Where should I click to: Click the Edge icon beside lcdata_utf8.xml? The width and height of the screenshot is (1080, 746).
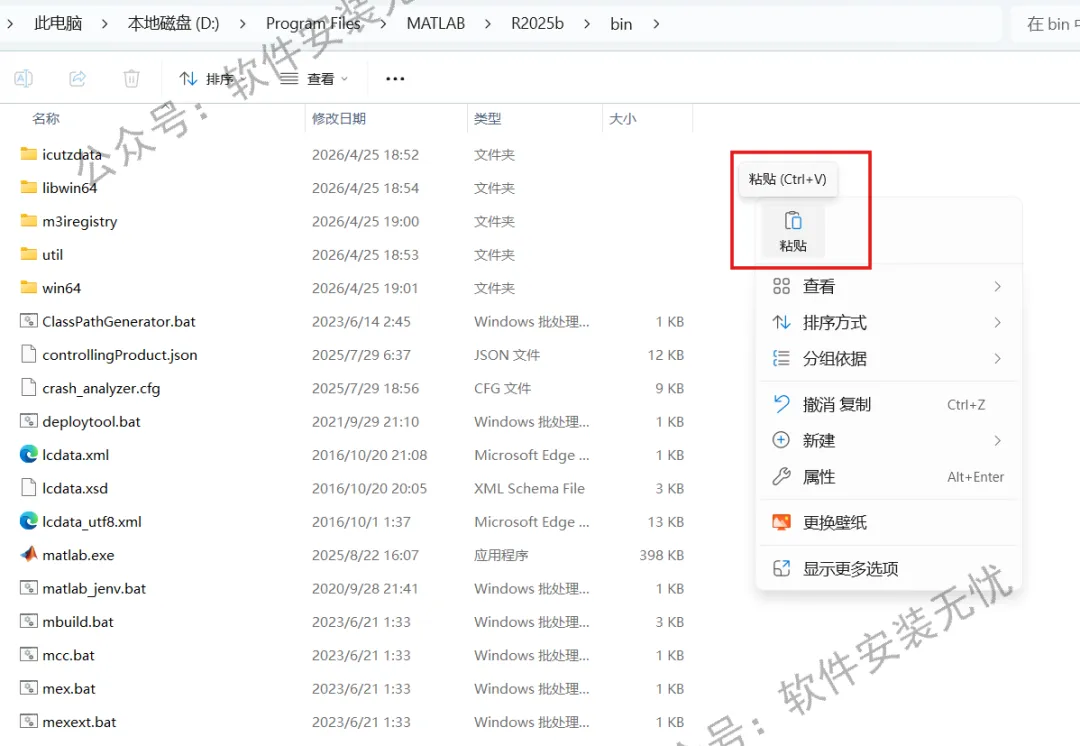coord(28,521)
